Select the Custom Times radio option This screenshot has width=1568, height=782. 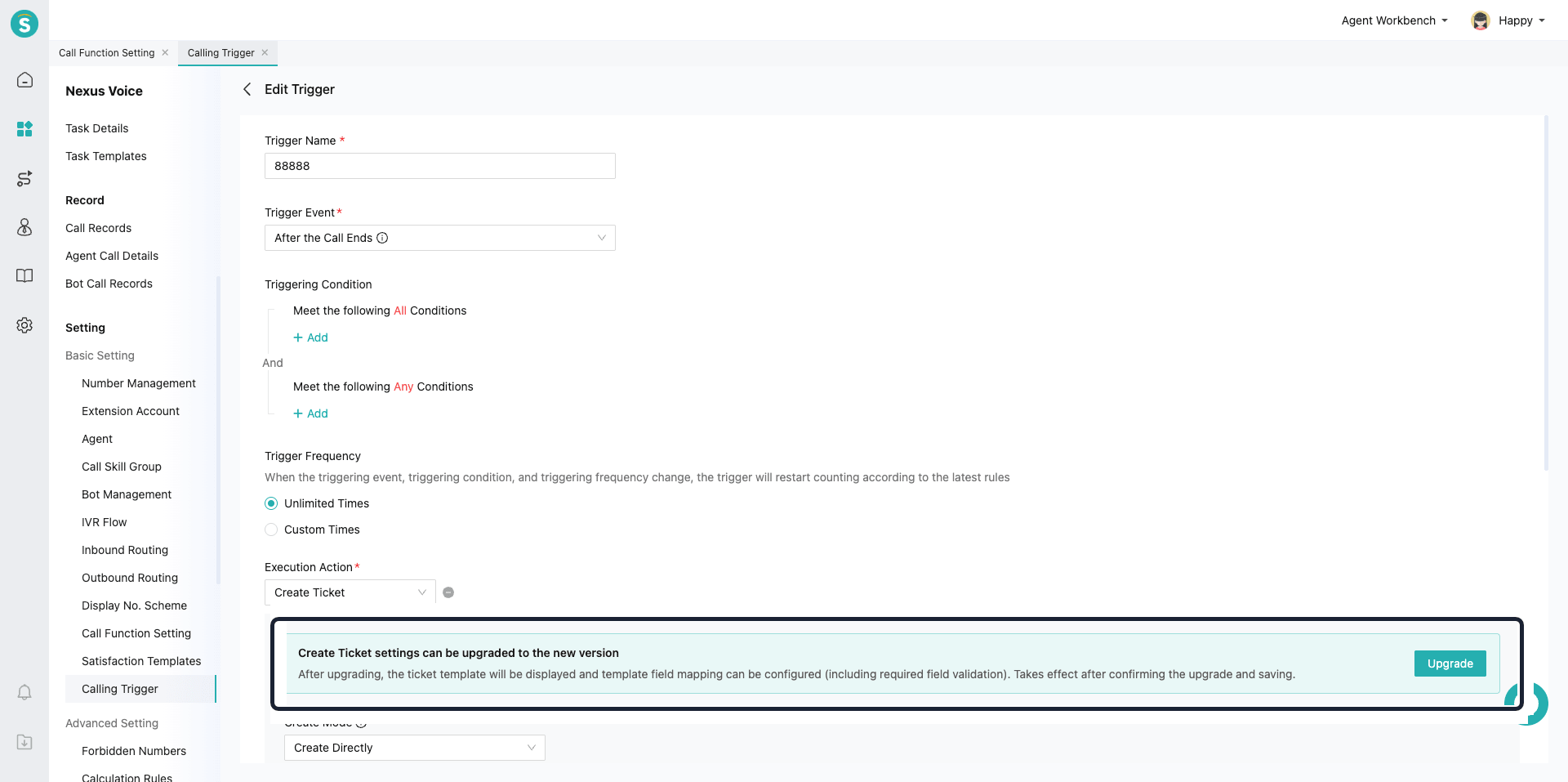coord(271,530)
